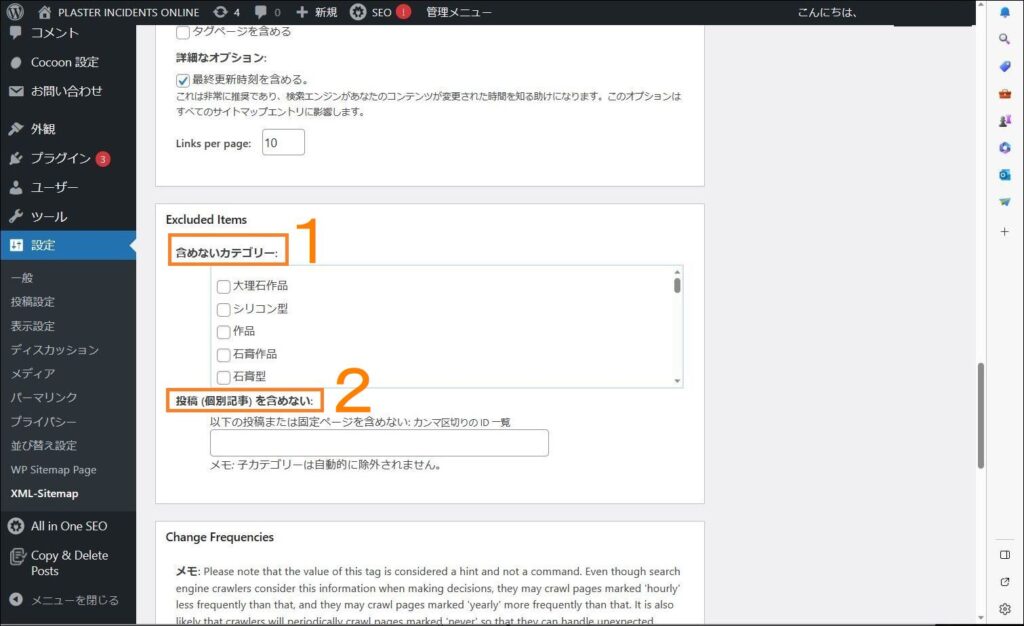The width and height of the screenshot is (1024, 626).
Task: Click the browser sidebar Outlook icon
Action: tap(1004, 175)
